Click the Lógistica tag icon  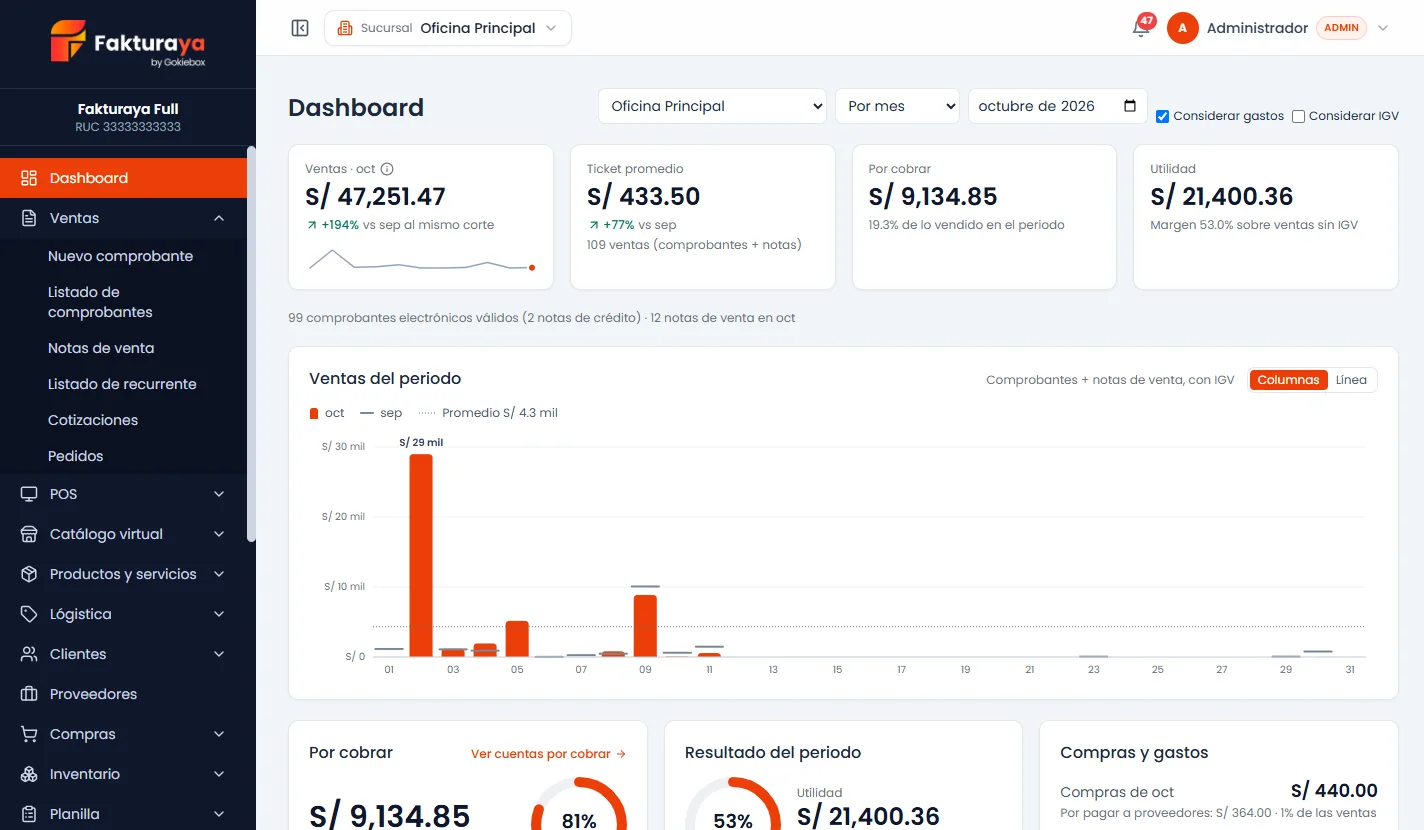29,614
